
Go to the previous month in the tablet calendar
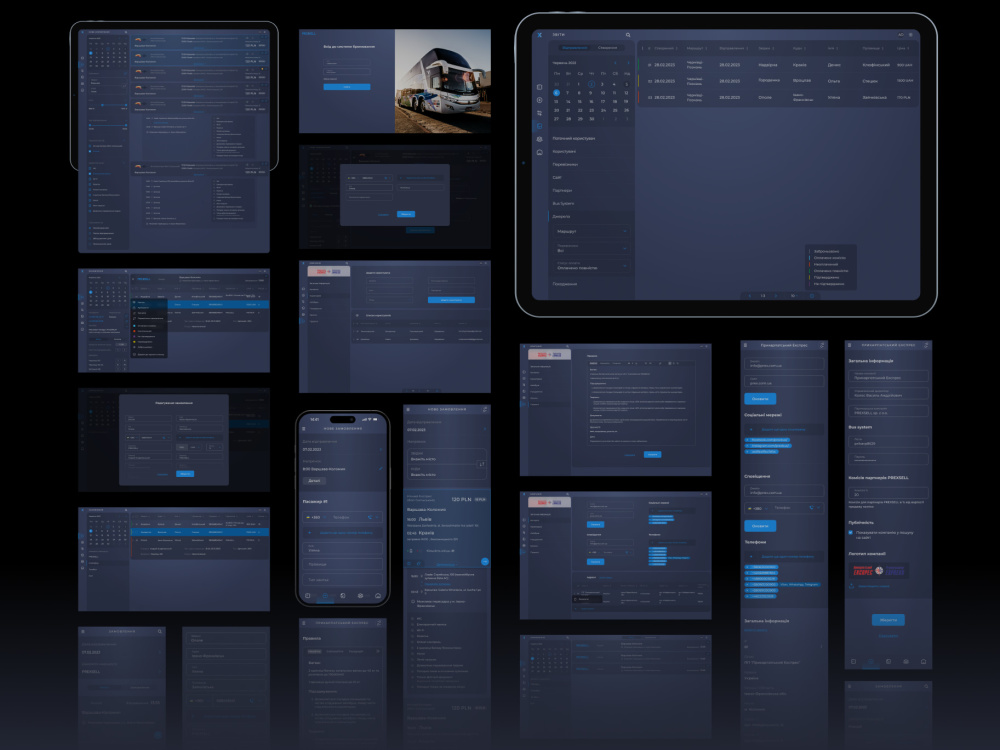(x=615, y=62)
